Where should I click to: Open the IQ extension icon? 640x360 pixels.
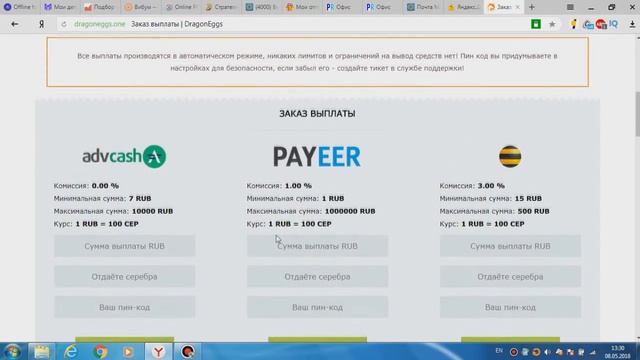click(x=613, y=24)
